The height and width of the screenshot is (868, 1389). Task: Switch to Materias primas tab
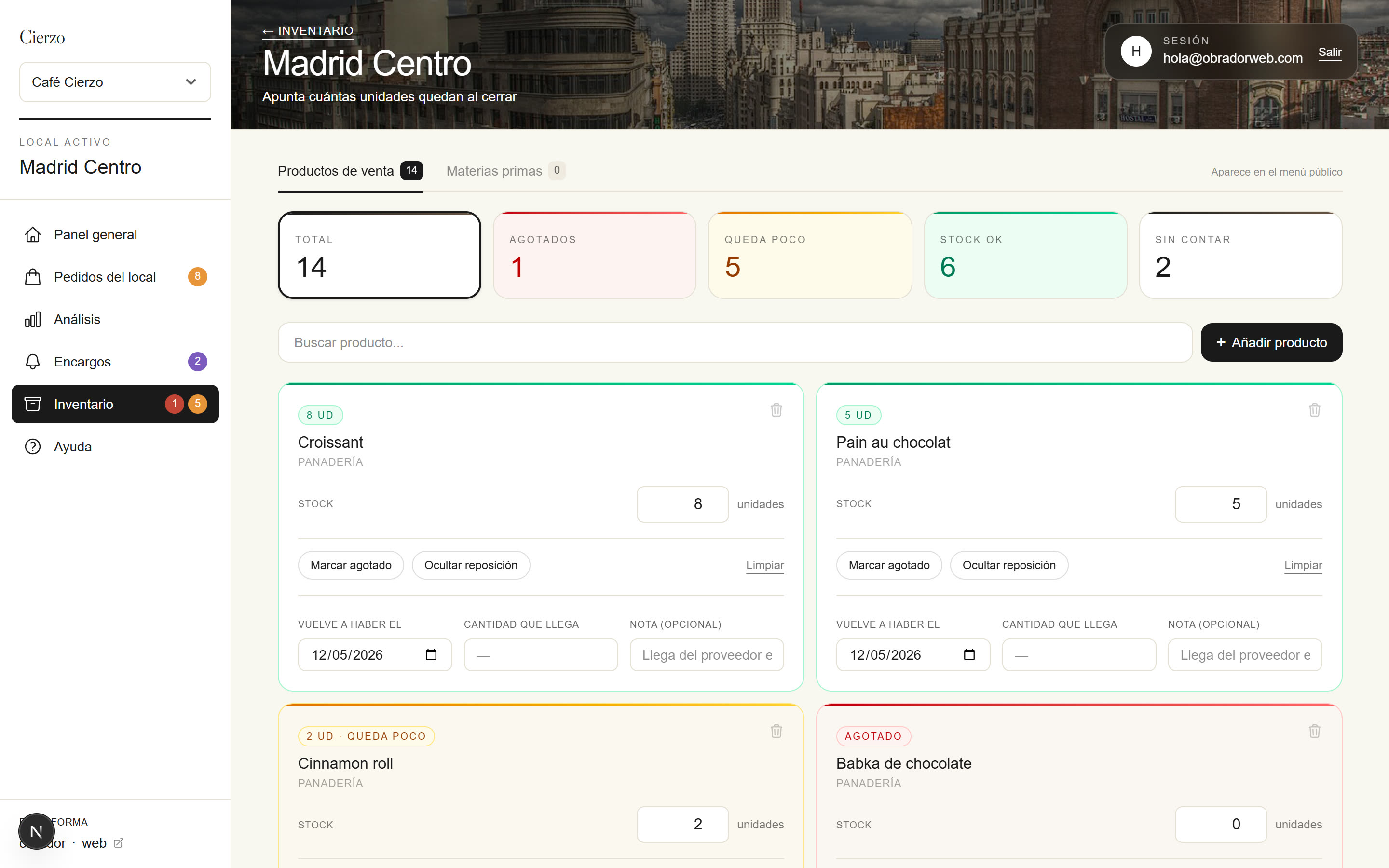tap(505, 171)
